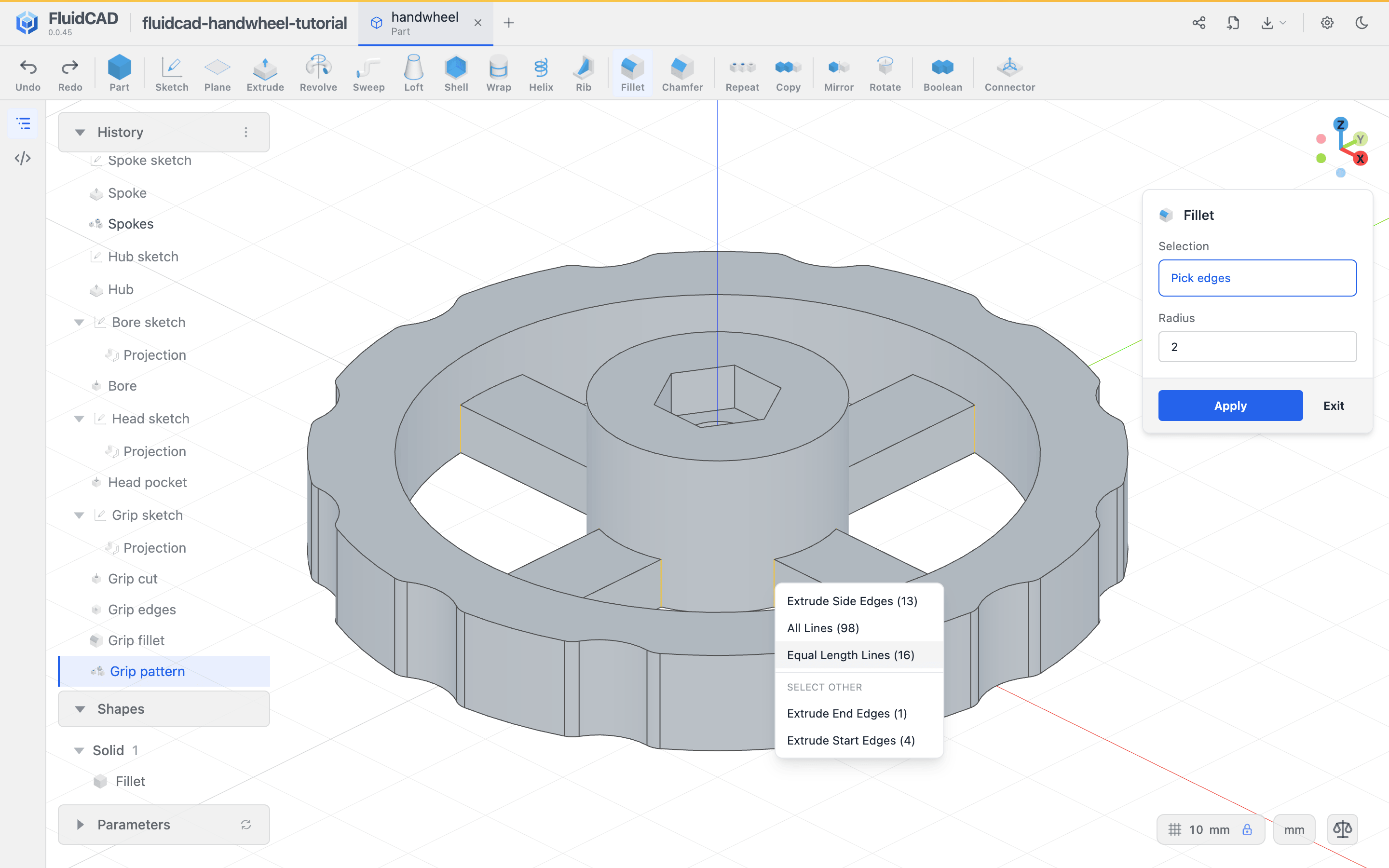Image resolution: width=1389 pixels, height=868 pixels.
Task: Select the Part tool
Action: point(120,73)
